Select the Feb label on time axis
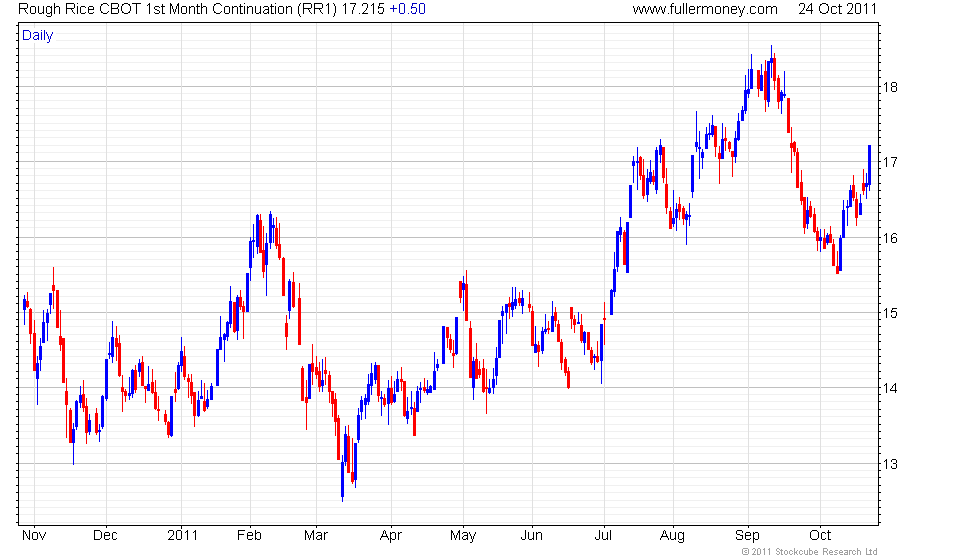This screenshot has width=960, height=560. (249, 536)
